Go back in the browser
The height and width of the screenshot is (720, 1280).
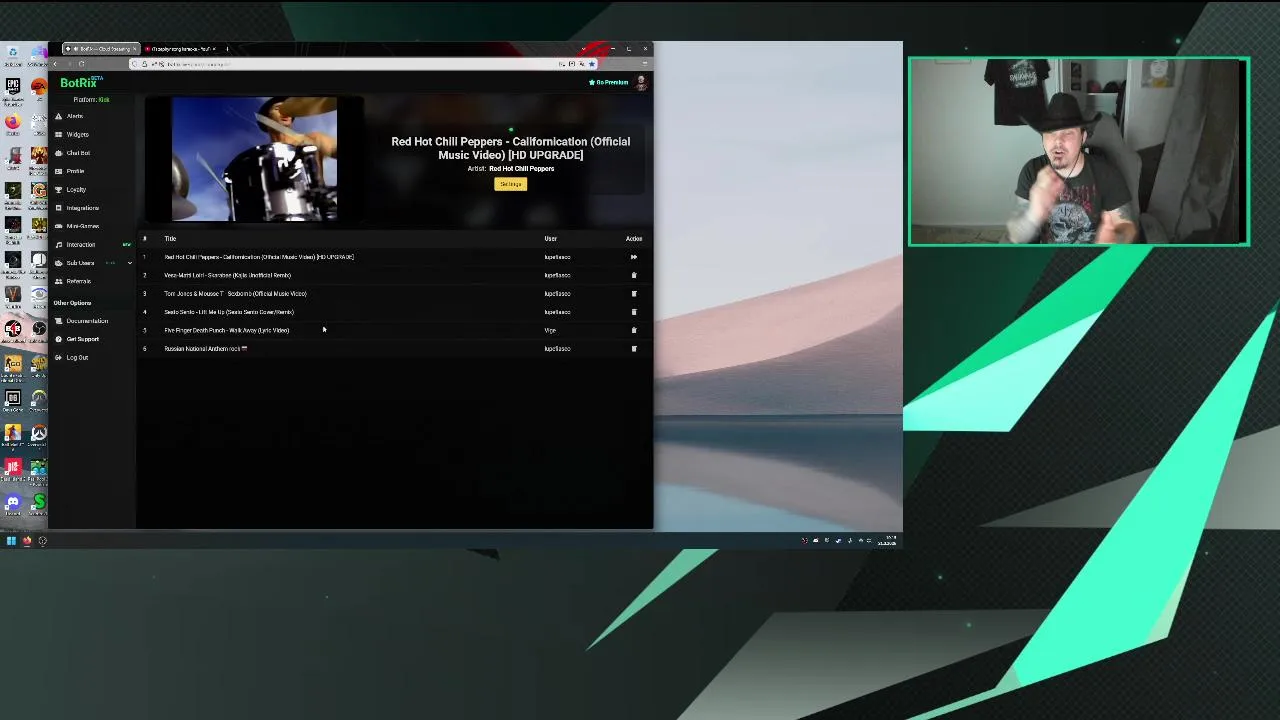point(56,64)
